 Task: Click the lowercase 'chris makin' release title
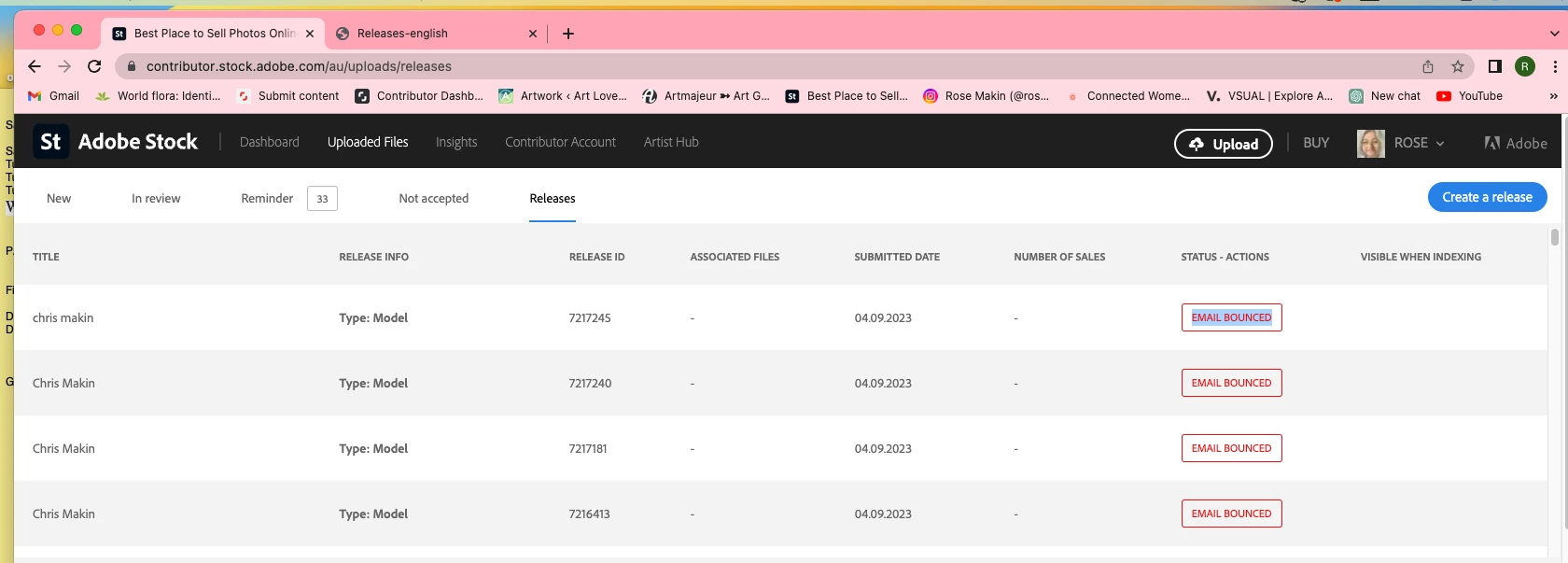[63, 318]
